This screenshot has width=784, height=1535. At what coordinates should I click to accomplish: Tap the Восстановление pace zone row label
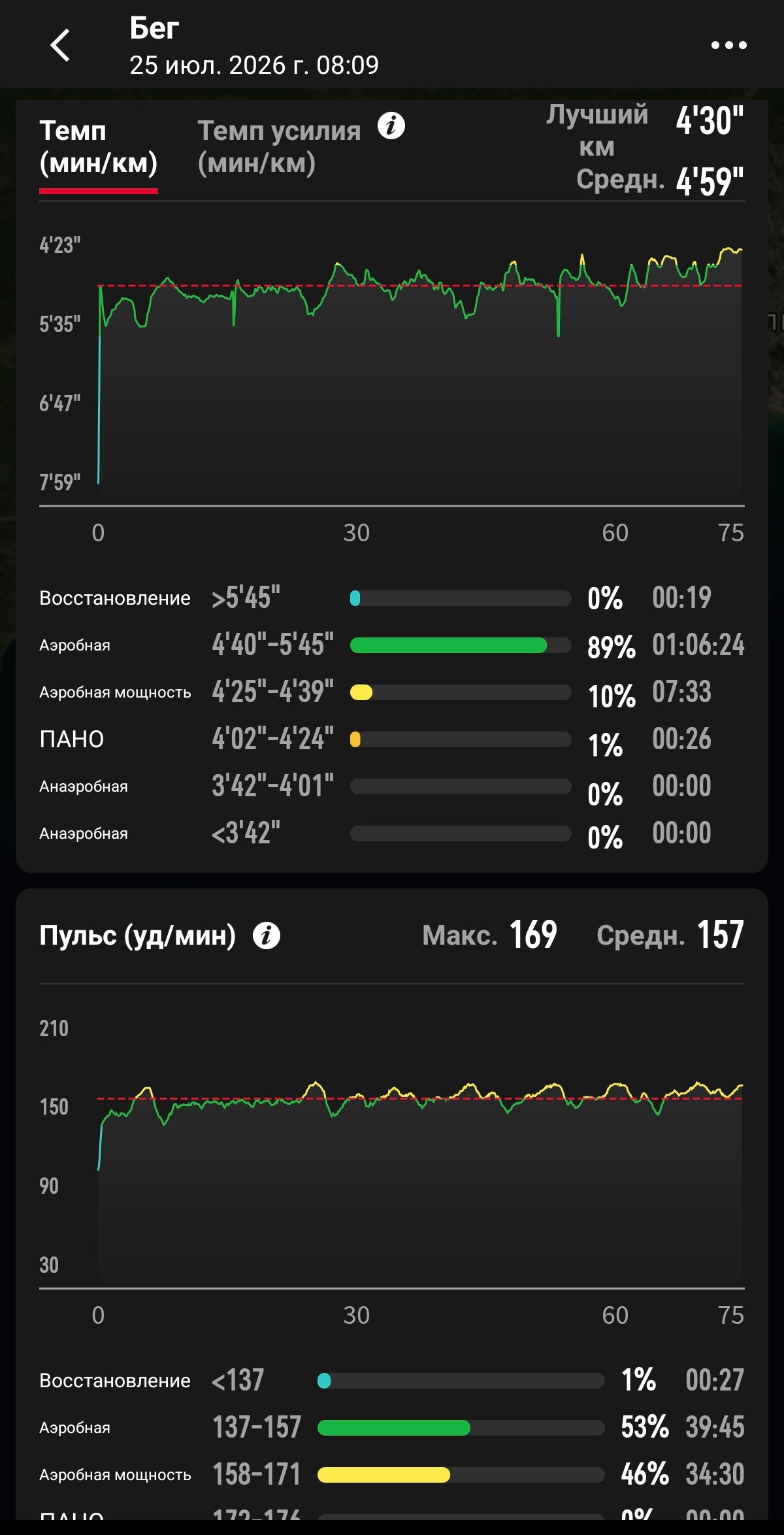[x=115, y=598]
